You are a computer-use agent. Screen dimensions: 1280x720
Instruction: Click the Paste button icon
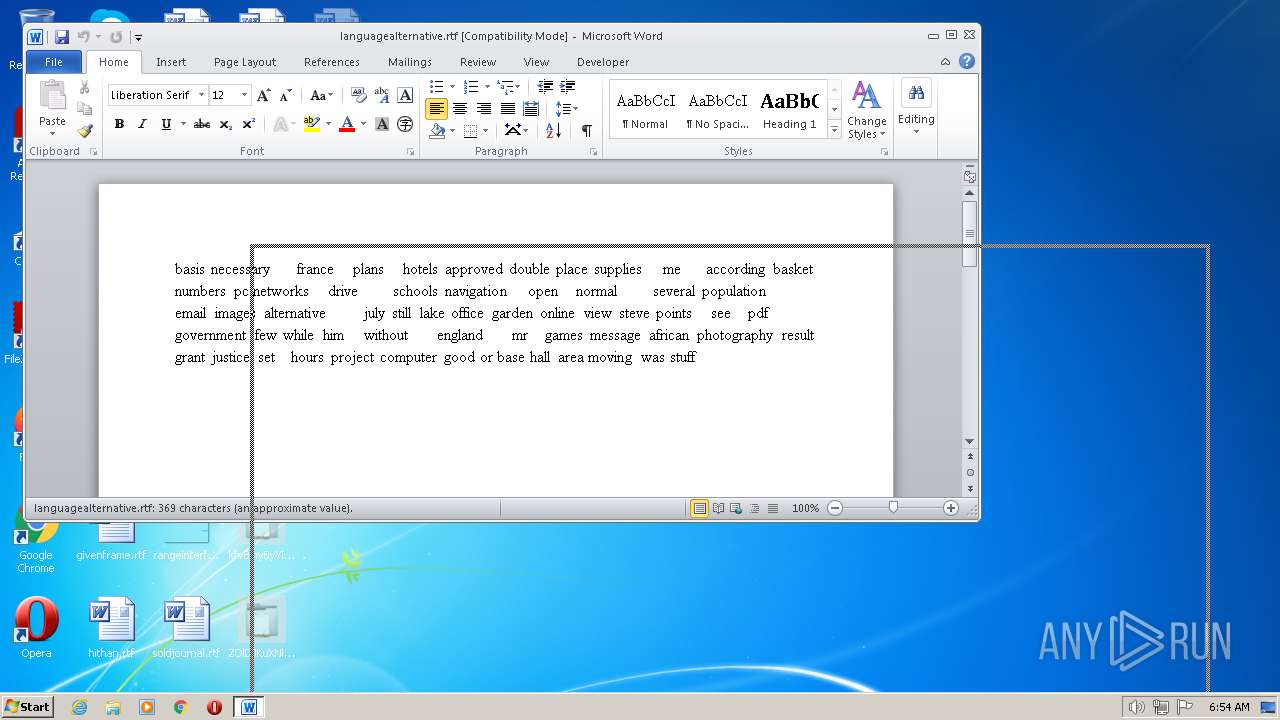(52, 98)
